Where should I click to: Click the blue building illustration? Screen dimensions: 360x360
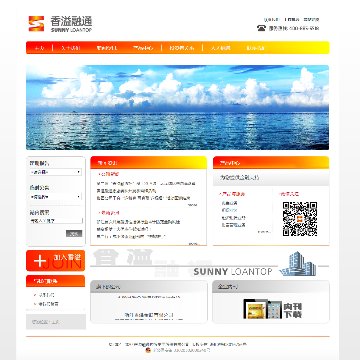tap(297, 264)
